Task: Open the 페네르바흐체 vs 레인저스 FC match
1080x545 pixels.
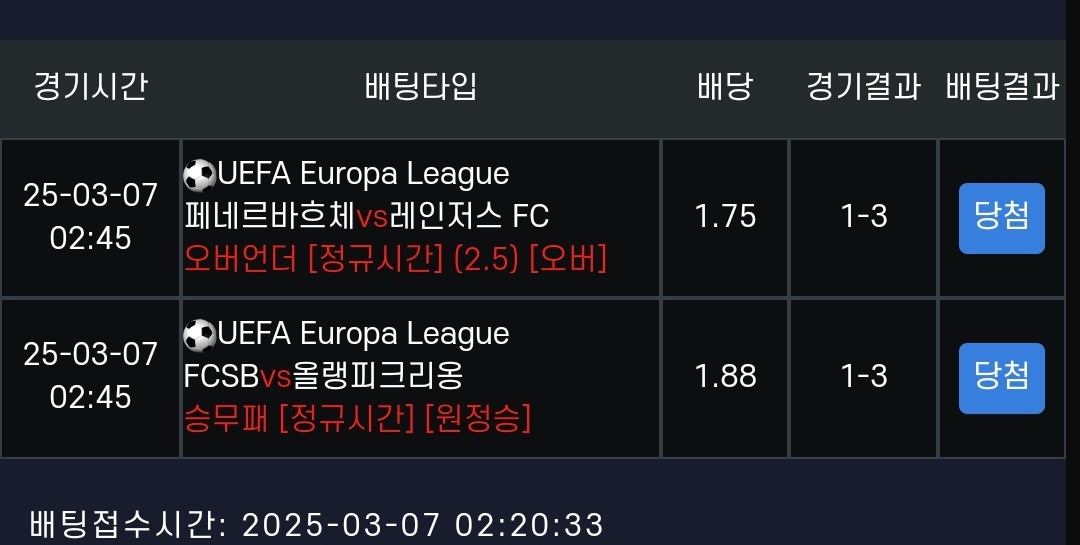Action: click(367, 216)
